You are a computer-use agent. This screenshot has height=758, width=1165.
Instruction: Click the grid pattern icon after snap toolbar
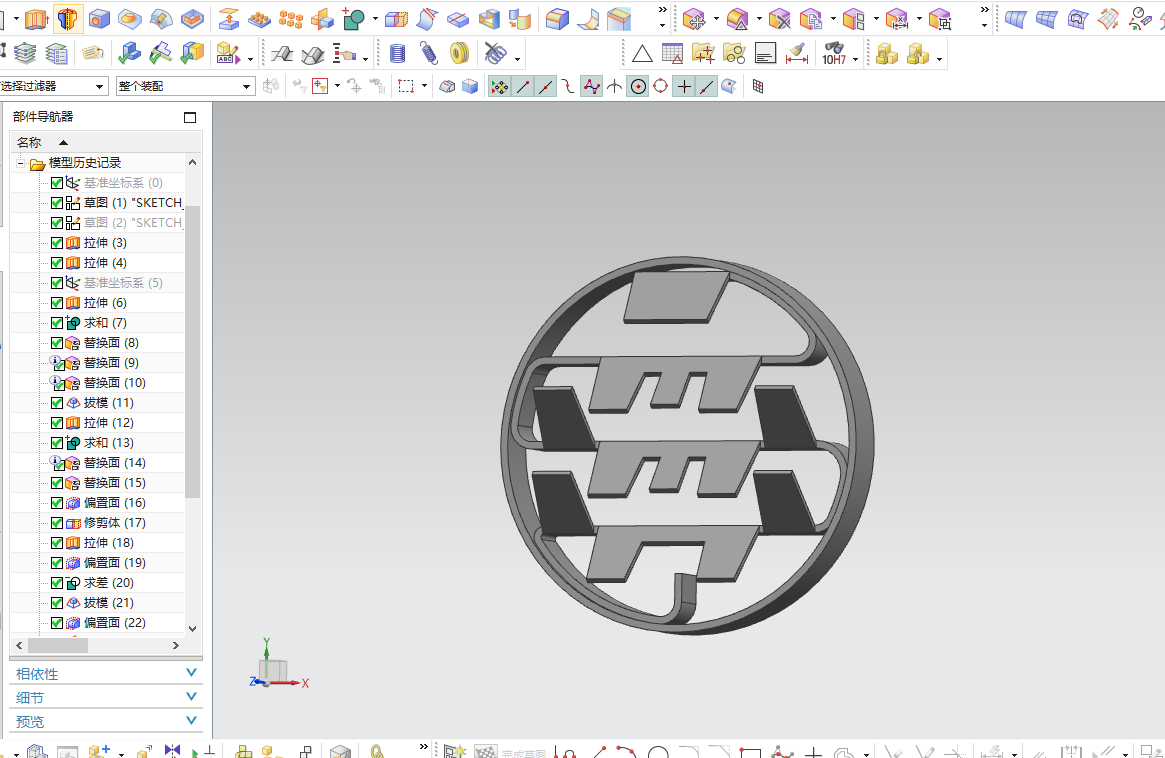[x=758, y=87]
